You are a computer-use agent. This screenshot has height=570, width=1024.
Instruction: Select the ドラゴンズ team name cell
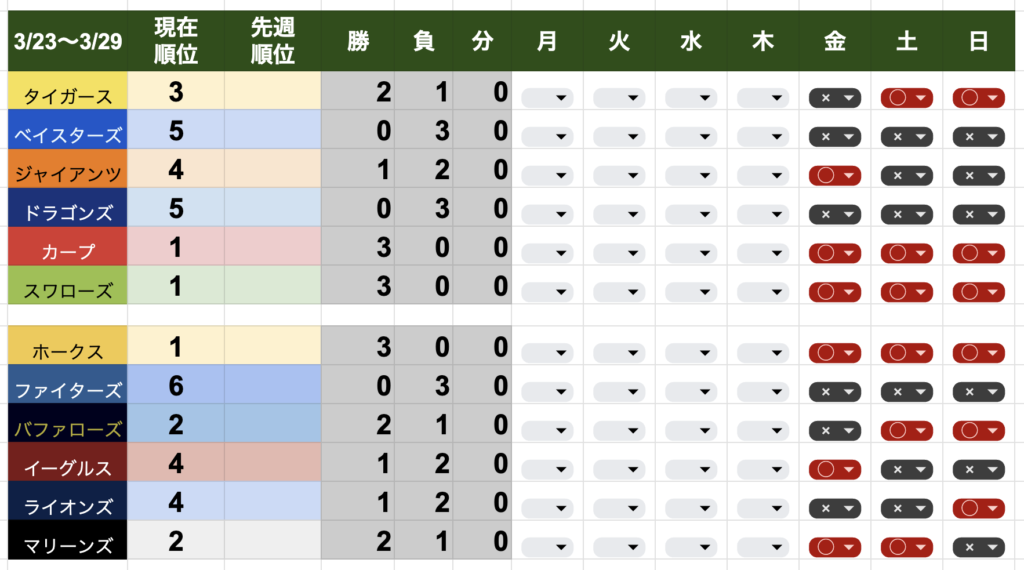(x=64, y=214)
